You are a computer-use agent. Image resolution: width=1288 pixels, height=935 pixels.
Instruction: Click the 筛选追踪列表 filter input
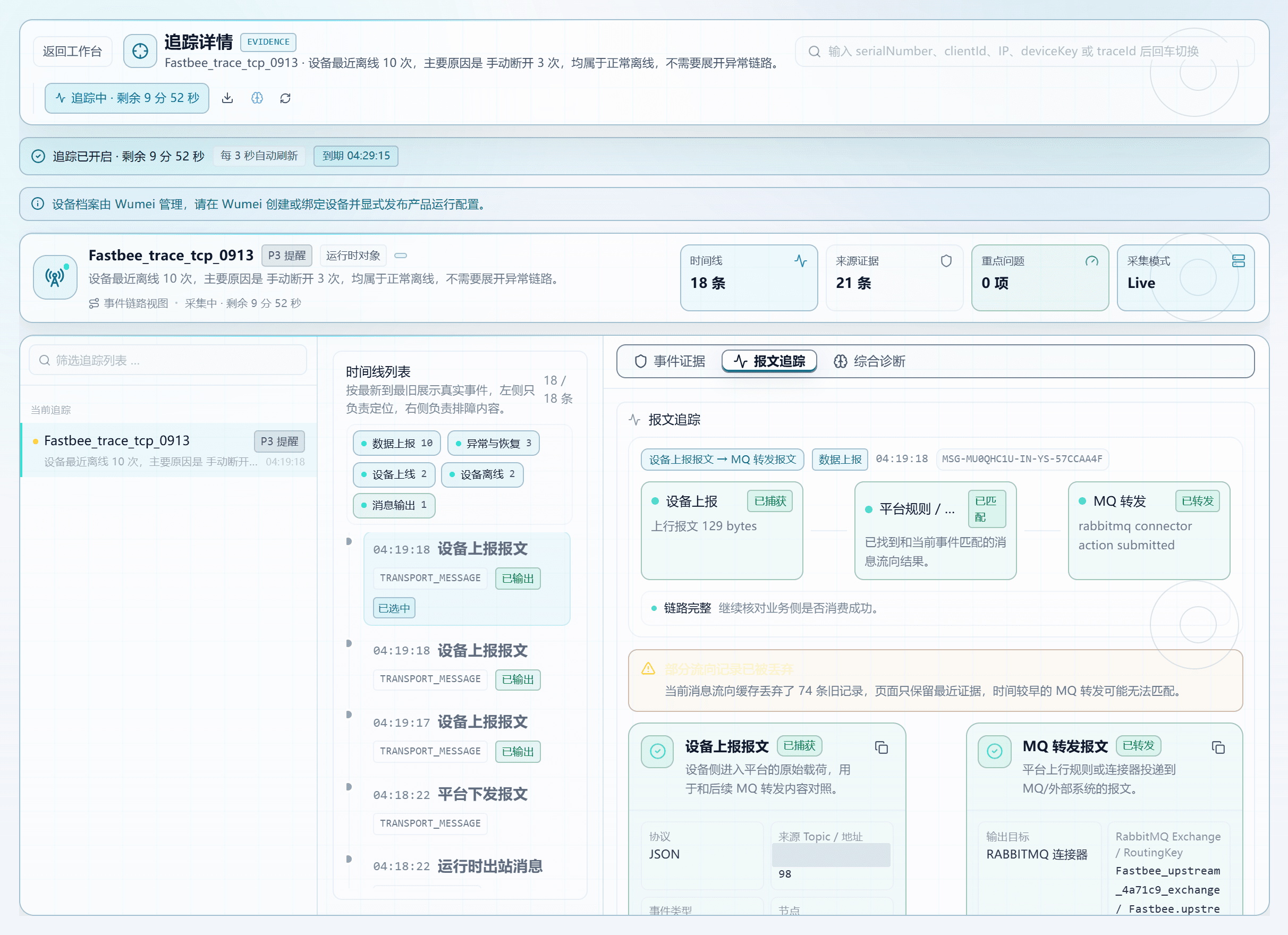tap(168, 360)
